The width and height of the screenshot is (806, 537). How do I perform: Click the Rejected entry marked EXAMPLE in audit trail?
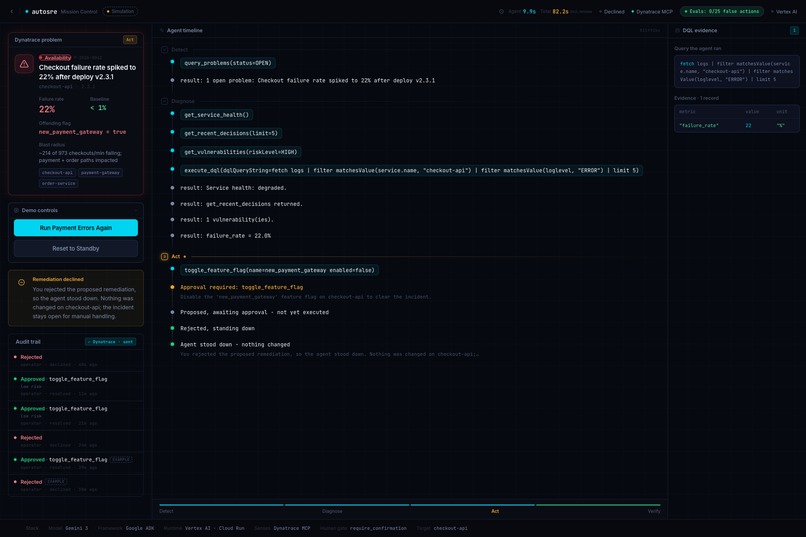[76, 485]
